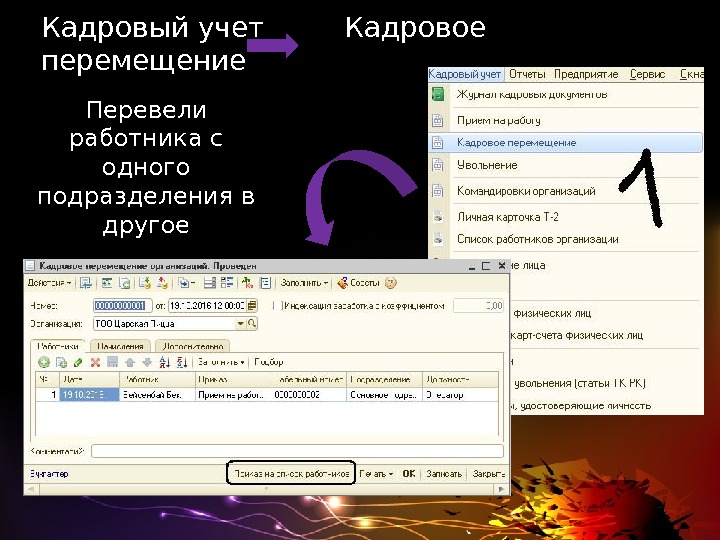The image size is (720, 540).
Task: Click the help question mark icon
Action: point(390,283)
